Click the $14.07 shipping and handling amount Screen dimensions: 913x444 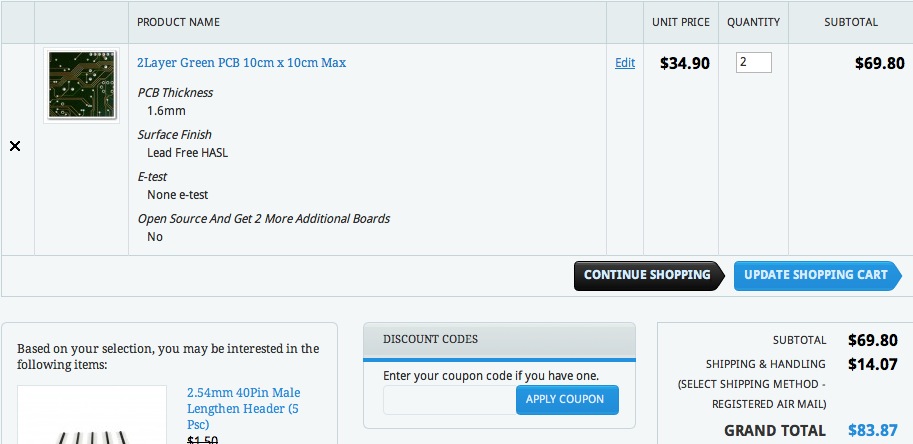point(872,364)
